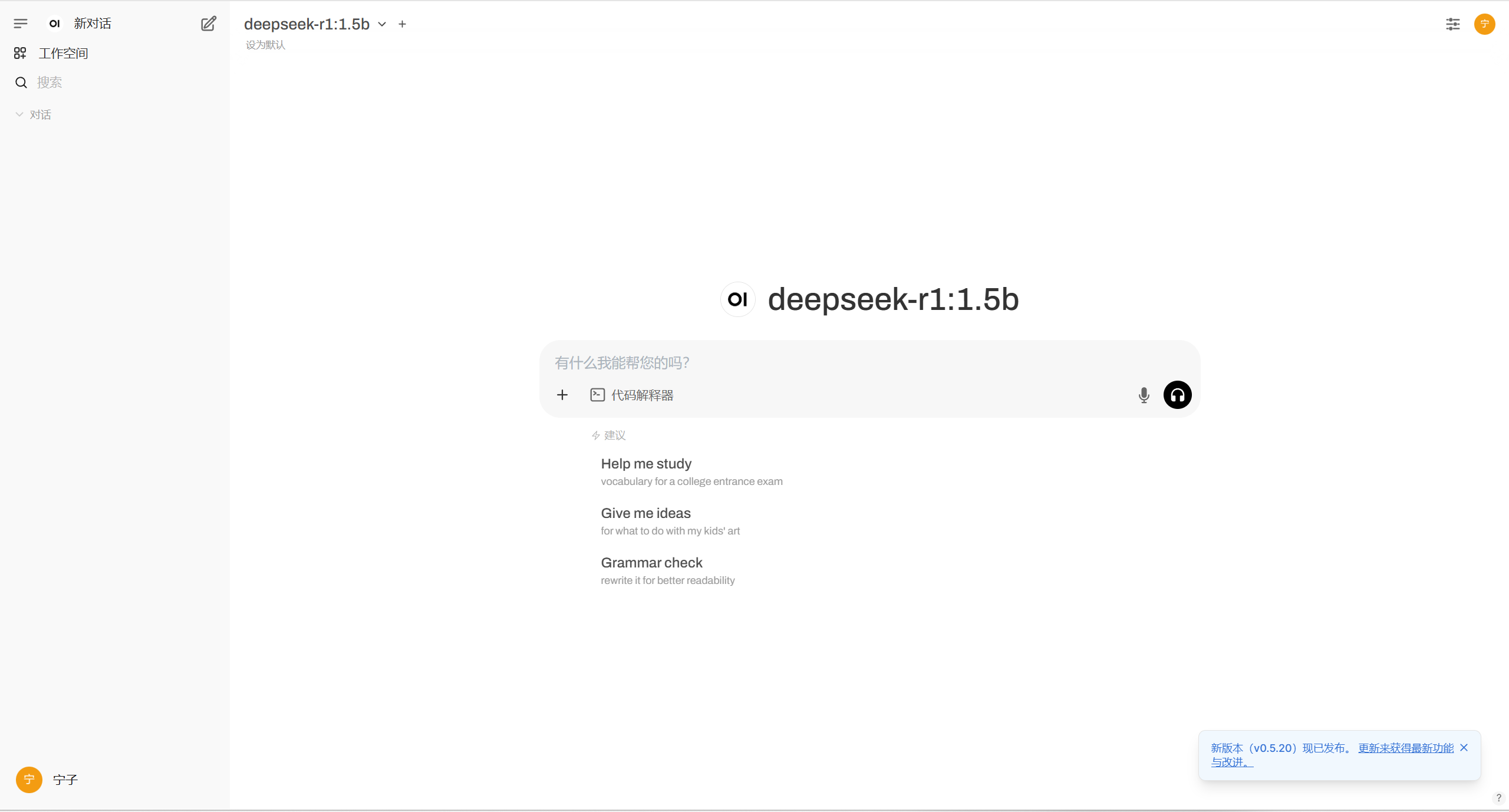The image size is (1509, 812).
Task: Open user menu from top-right avatar
Action: tap(1484, 24)
